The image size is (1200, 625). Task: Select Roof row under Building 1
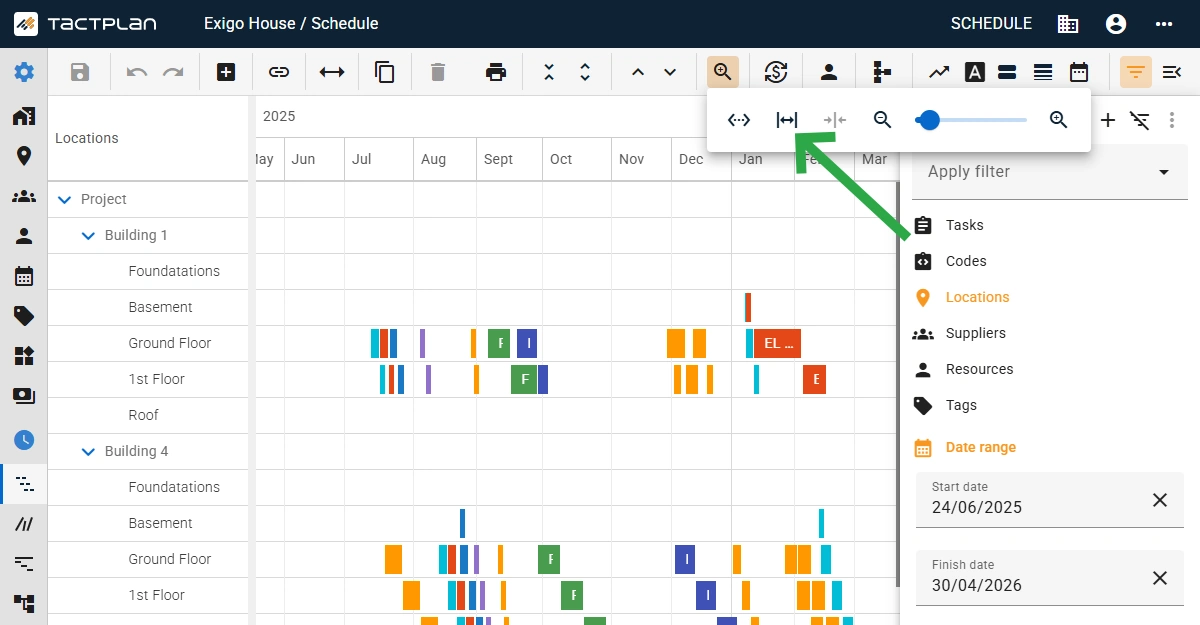pos(148,415)
